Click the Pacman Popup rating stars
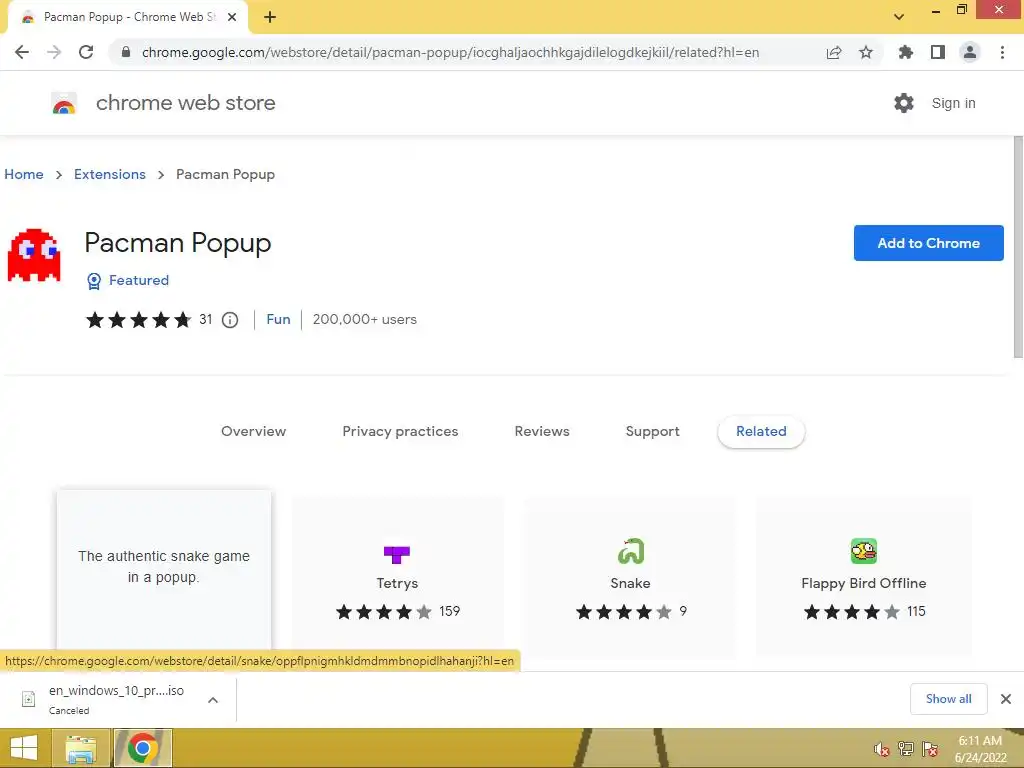The height and width of the screenshot is (768, 1024). [x=139, y=320]
